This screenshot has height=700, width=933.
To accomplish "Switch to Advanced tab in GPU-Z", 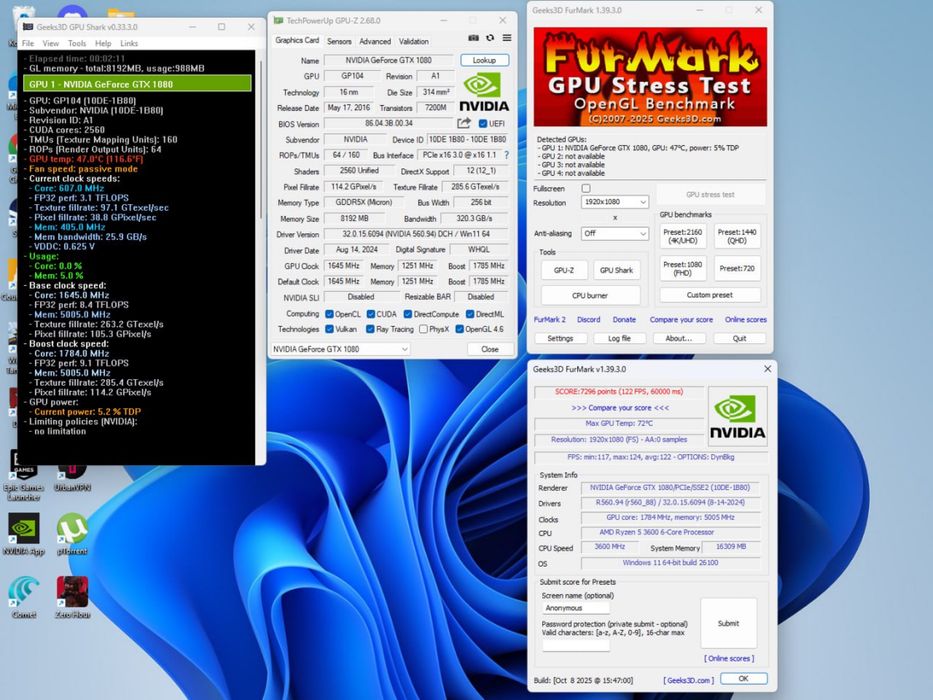I will click(x=375, y=41).
